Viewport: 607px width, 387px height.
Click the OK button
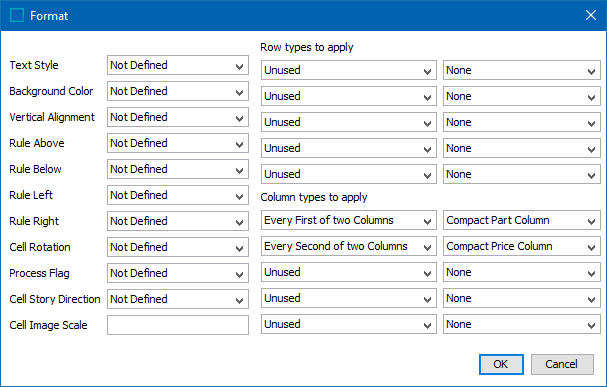(501, 364)
